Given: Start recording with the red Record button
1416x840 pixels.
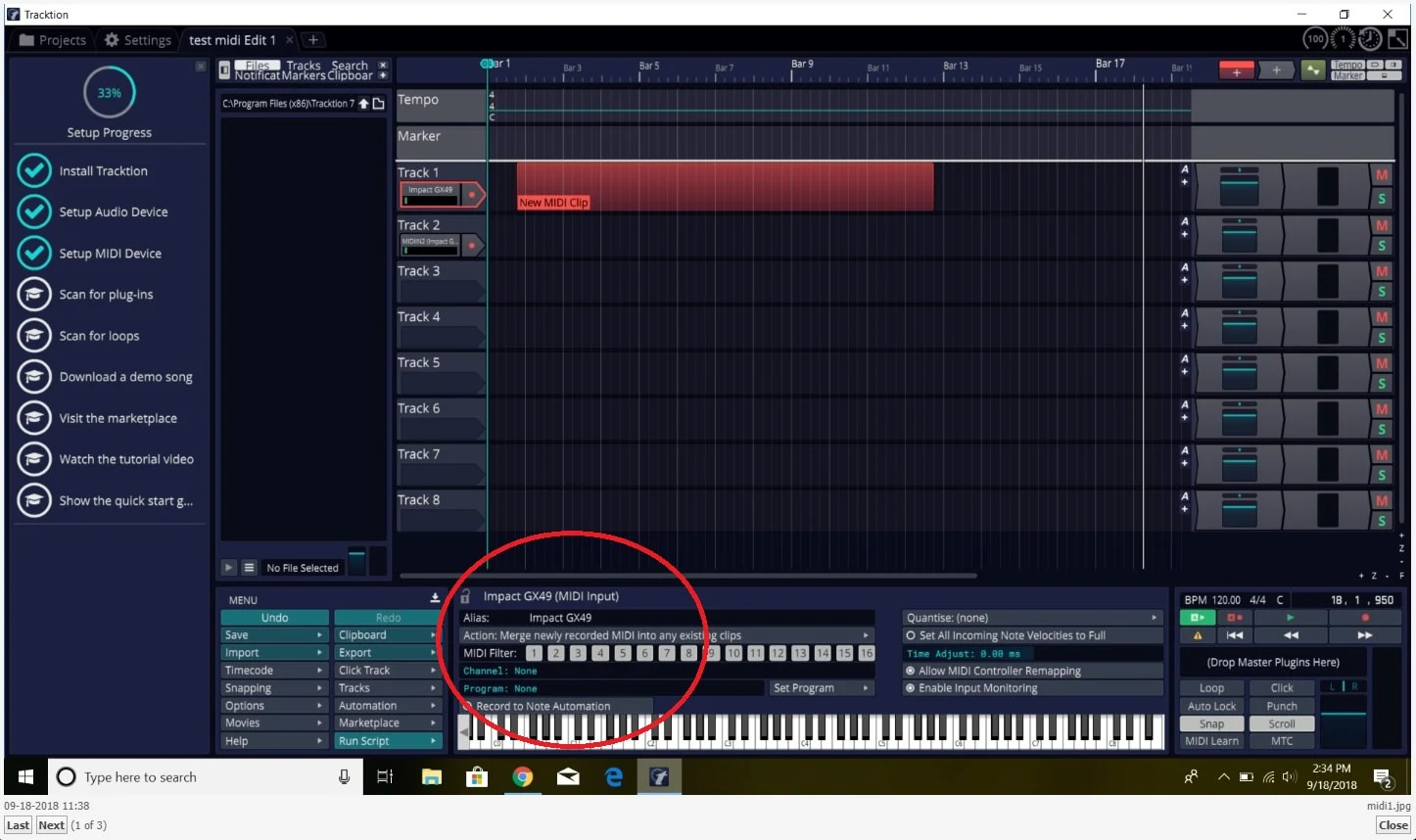Looking at the screenshot, I should point(1365,618).
